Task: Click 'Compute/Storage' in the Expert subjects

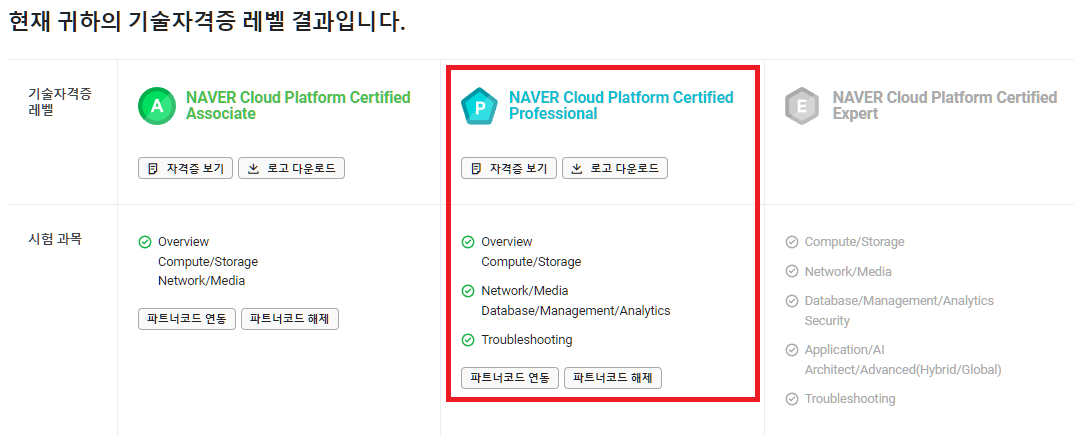Action: (855, 242)
